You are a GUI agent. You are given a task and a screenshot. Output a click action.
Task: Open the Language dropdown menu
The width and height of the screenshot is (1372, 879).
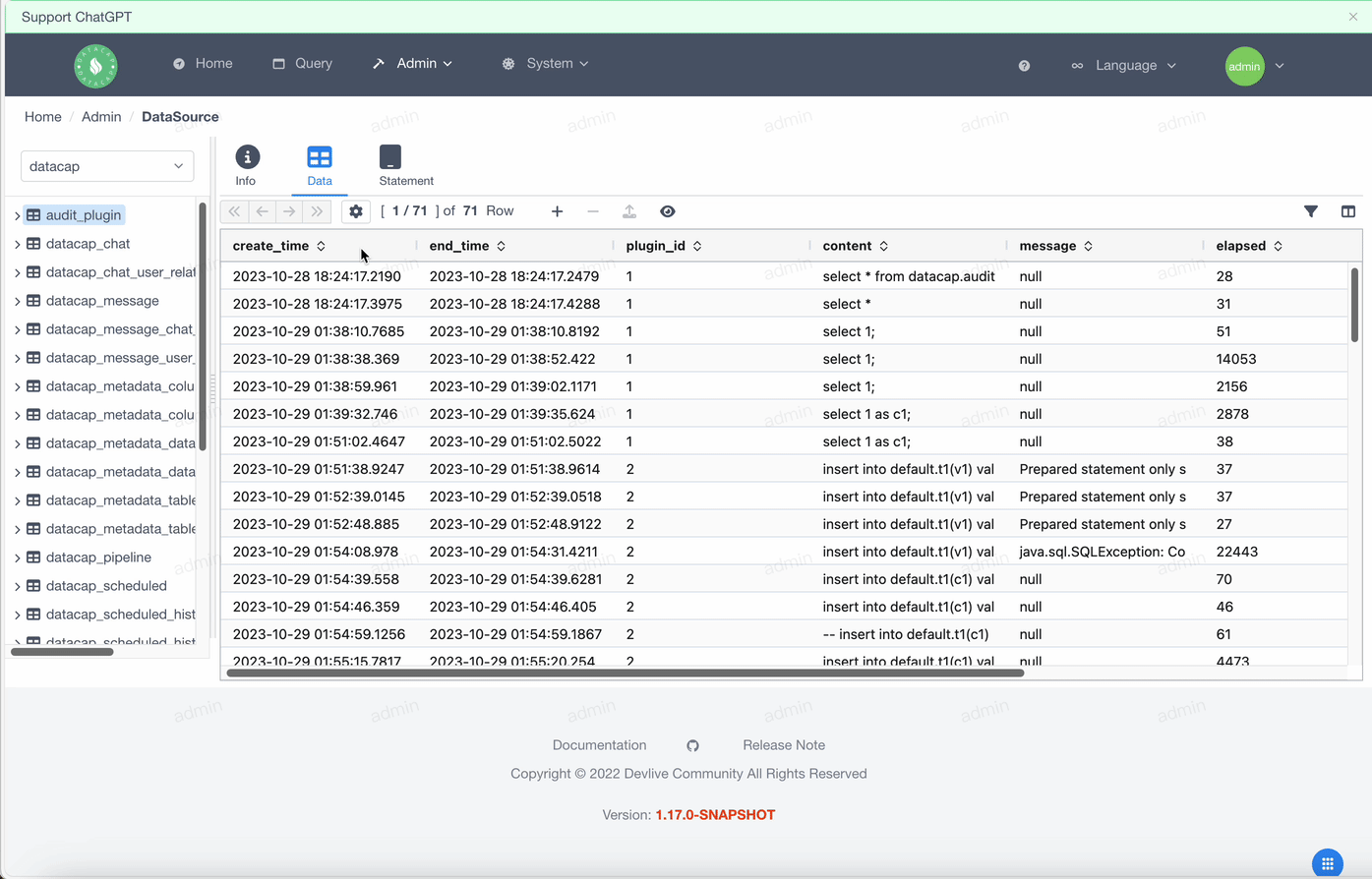[x=1124, y=66]
